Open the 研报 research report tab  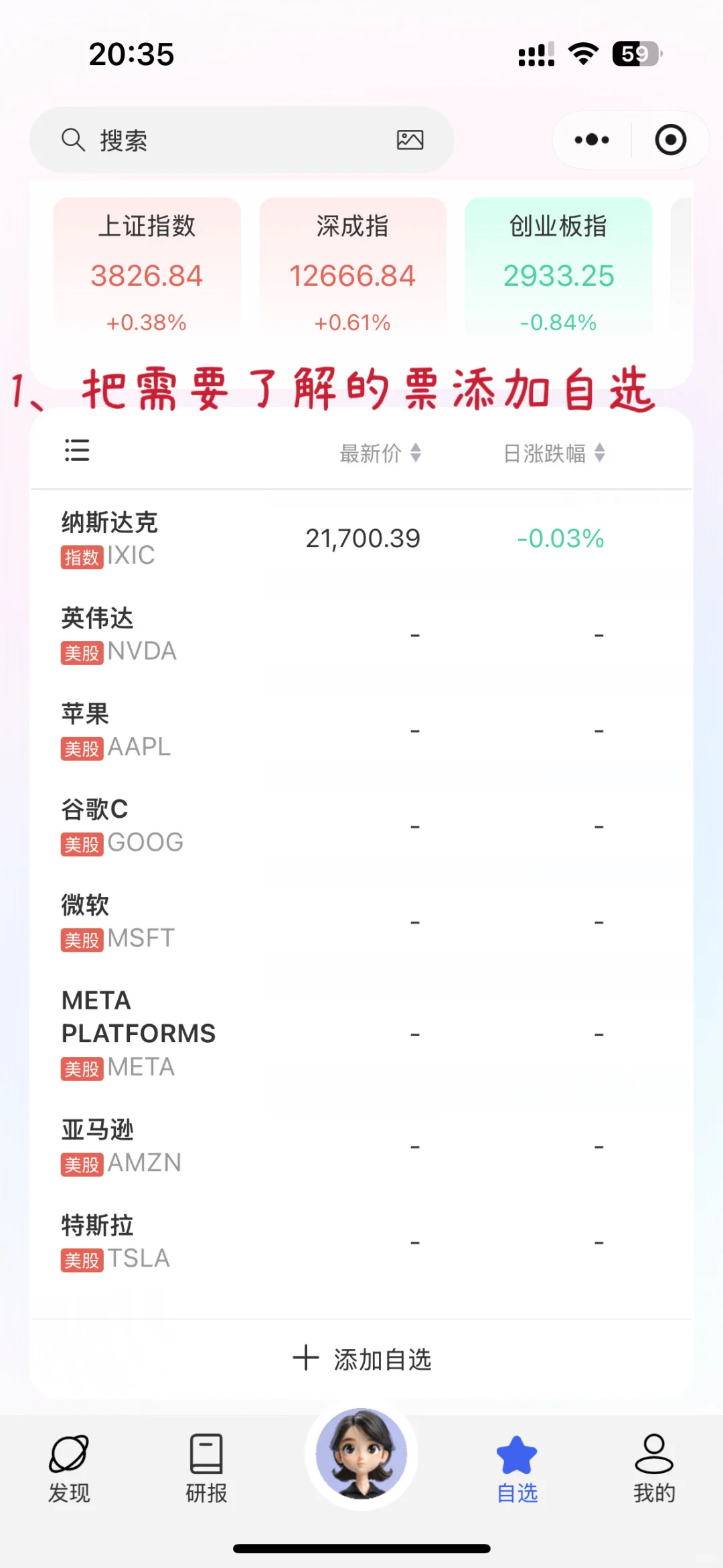point(206,1468)
